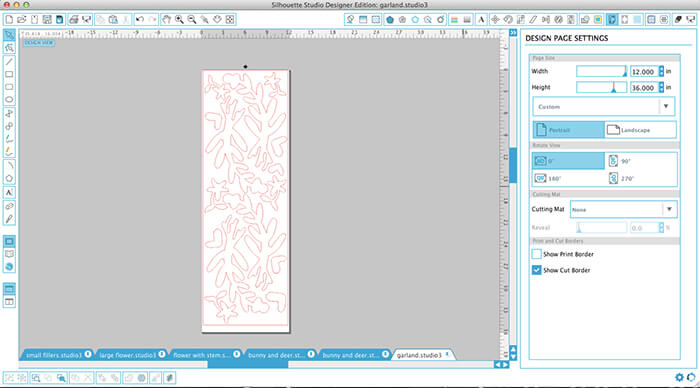The height and width of the screenshot is (388, 700).
Task: Undo the last action with the arrow icon
Action: (140, 20)
